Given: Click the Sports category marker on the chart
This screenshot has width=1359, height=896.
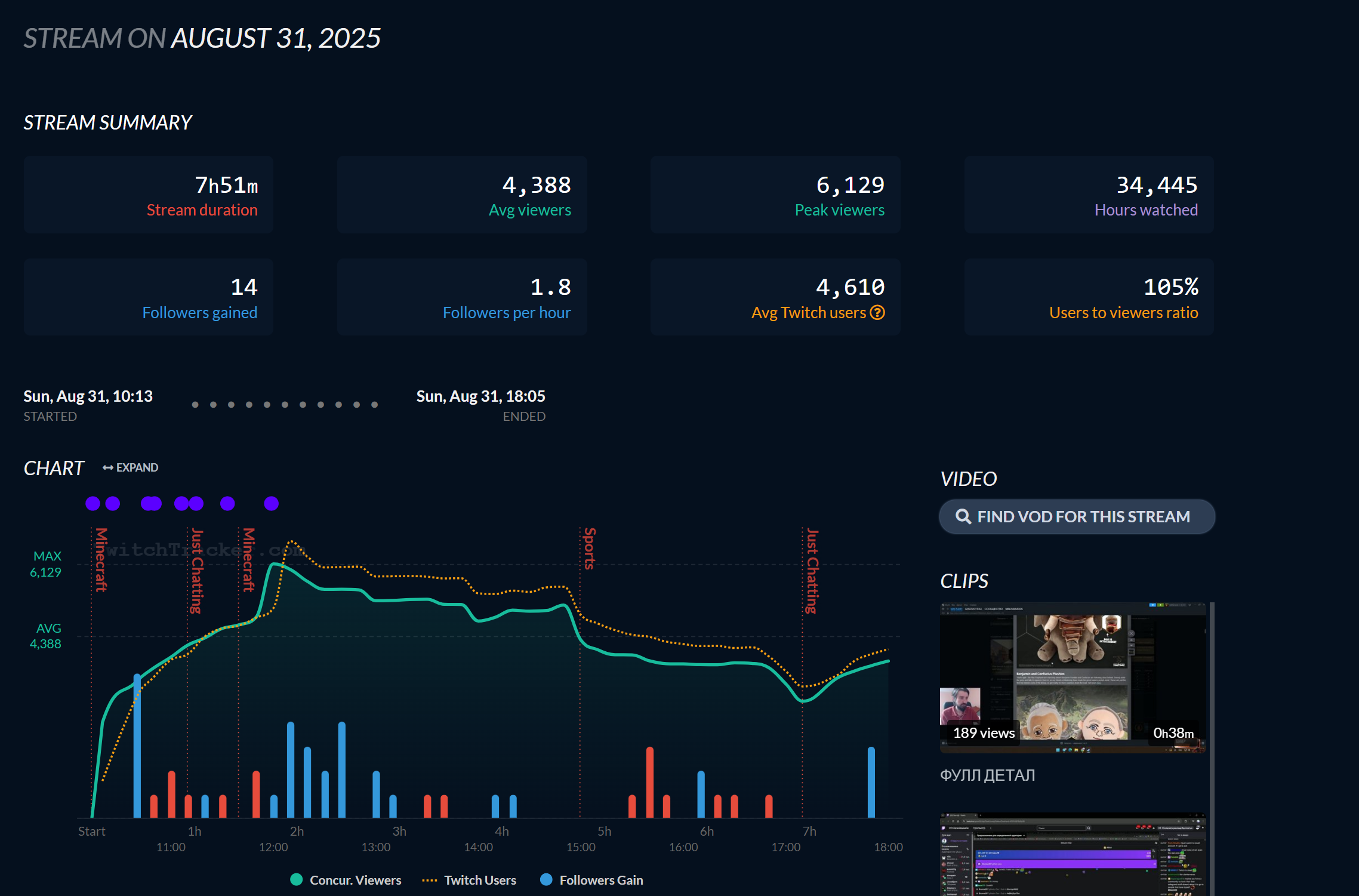Looking at the screenshot, I should 589,548.
